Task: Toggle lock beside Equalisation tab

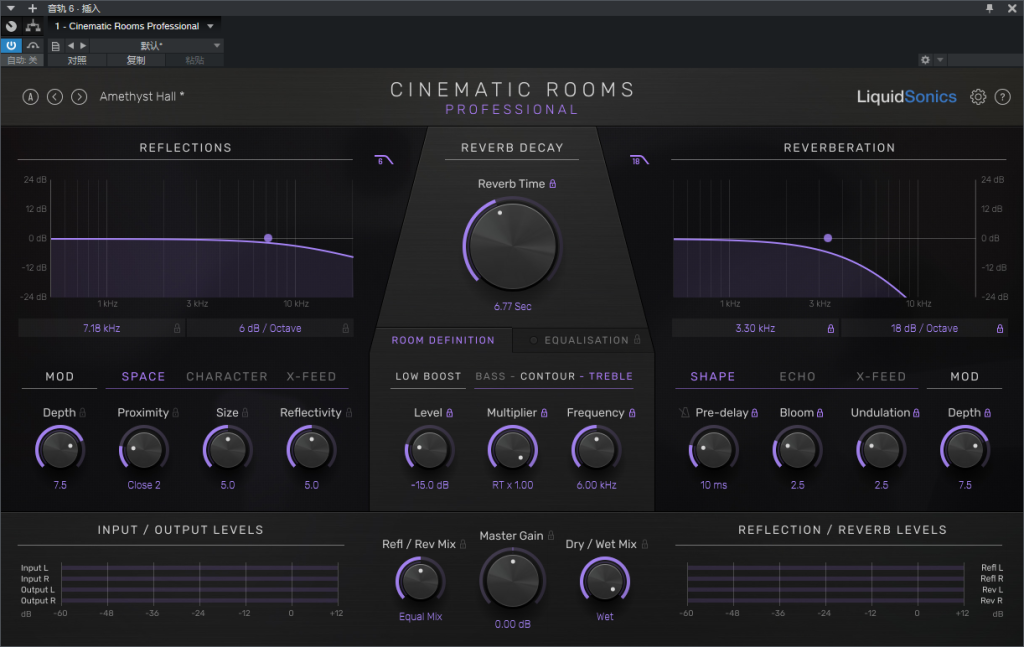Action: 637,339
